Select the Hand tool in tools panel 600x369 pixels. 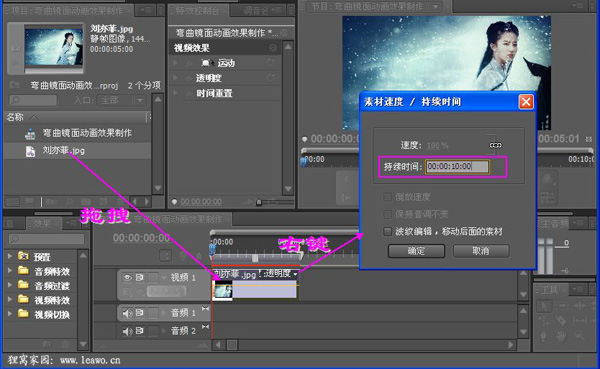(x=561, y=336)
